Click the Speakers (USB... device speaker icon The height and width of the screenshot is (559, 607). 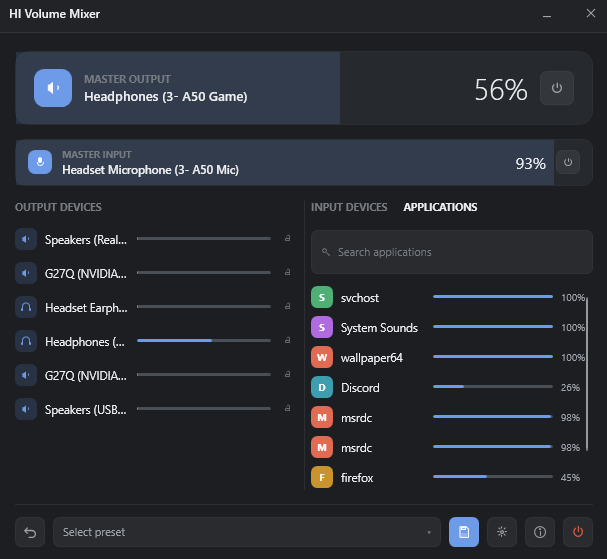[x=26, y=409]
